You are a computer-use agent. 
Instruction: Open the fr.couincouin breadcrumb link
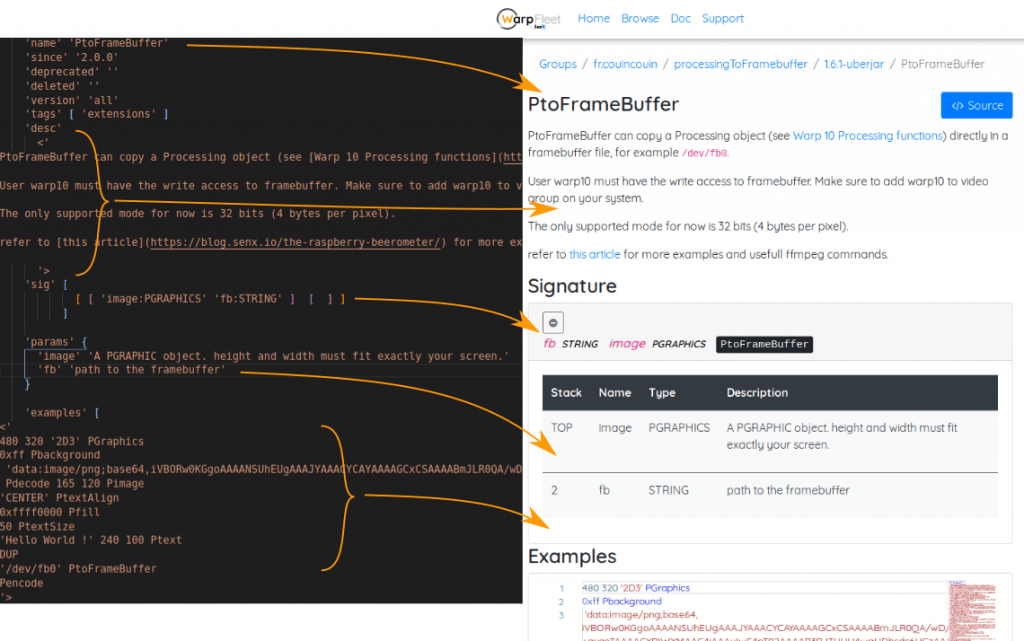click(x=625, y=64)
